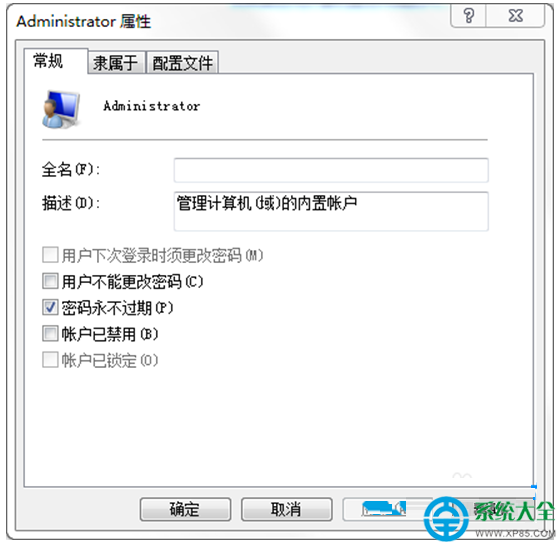Click the greyed 帐户已锁定 checkbox
The width and height of the screenshot is (558, 544).
coord(50,360)
